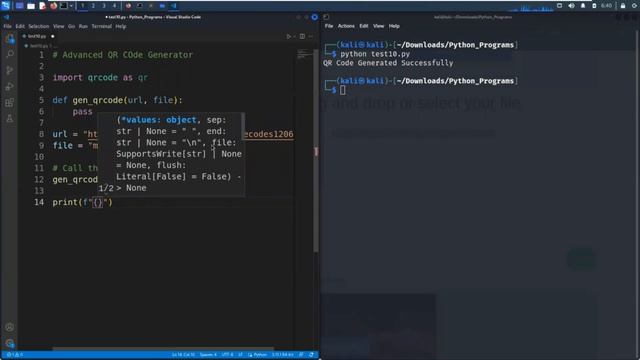The width and height of the screenshot is (640, 360).
Task: Open the Source Control view
Action: tap(10, 70)
